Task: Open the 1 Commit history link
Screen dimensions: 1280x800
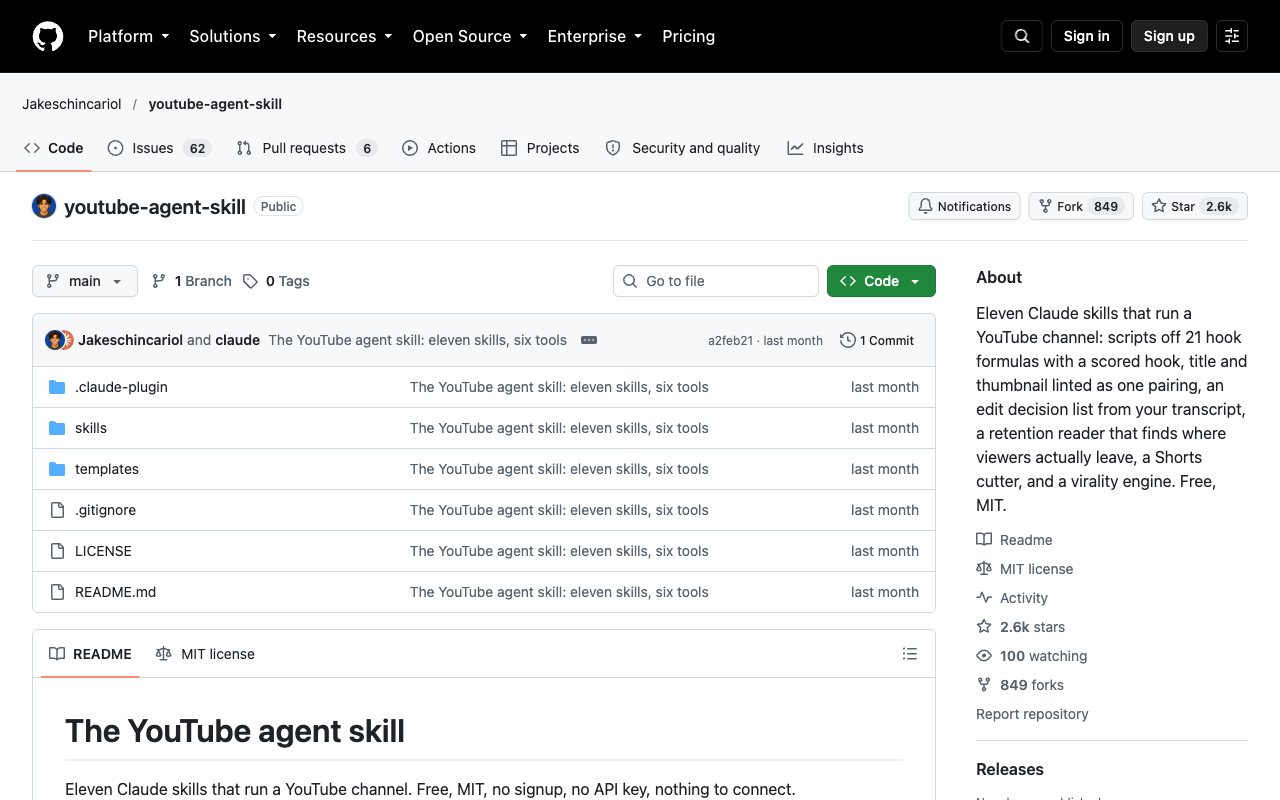Action: tap(877, 340)
